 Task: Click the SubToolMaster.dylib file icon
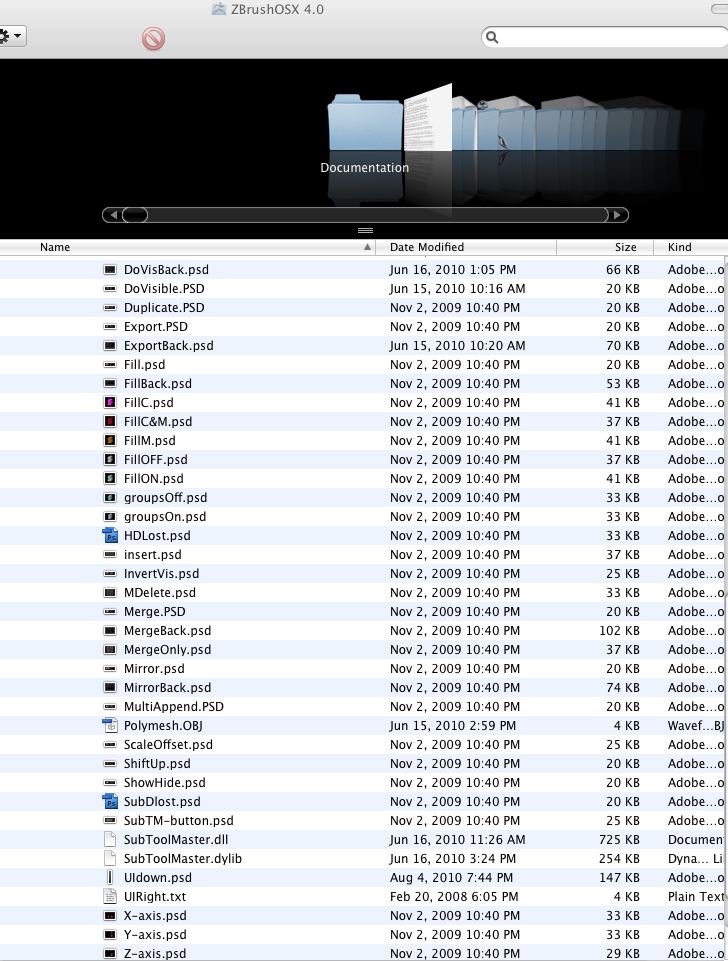click(x=110, y=859)
